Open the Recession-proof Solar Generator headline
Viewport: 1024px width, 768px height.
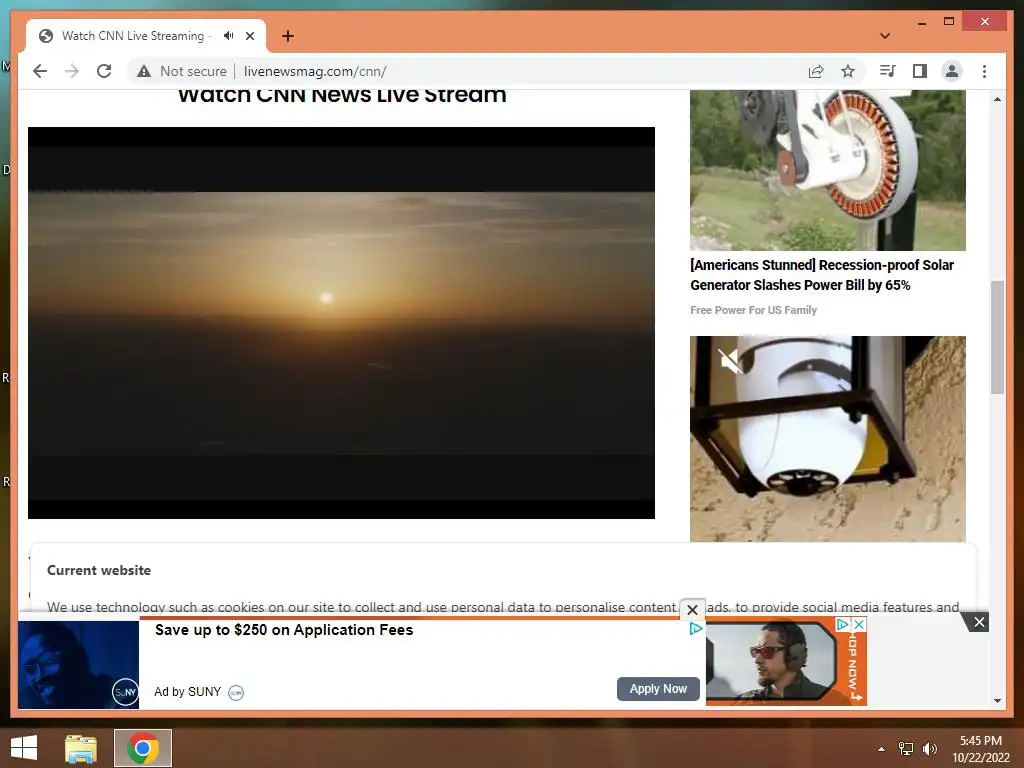coord(822,275)
